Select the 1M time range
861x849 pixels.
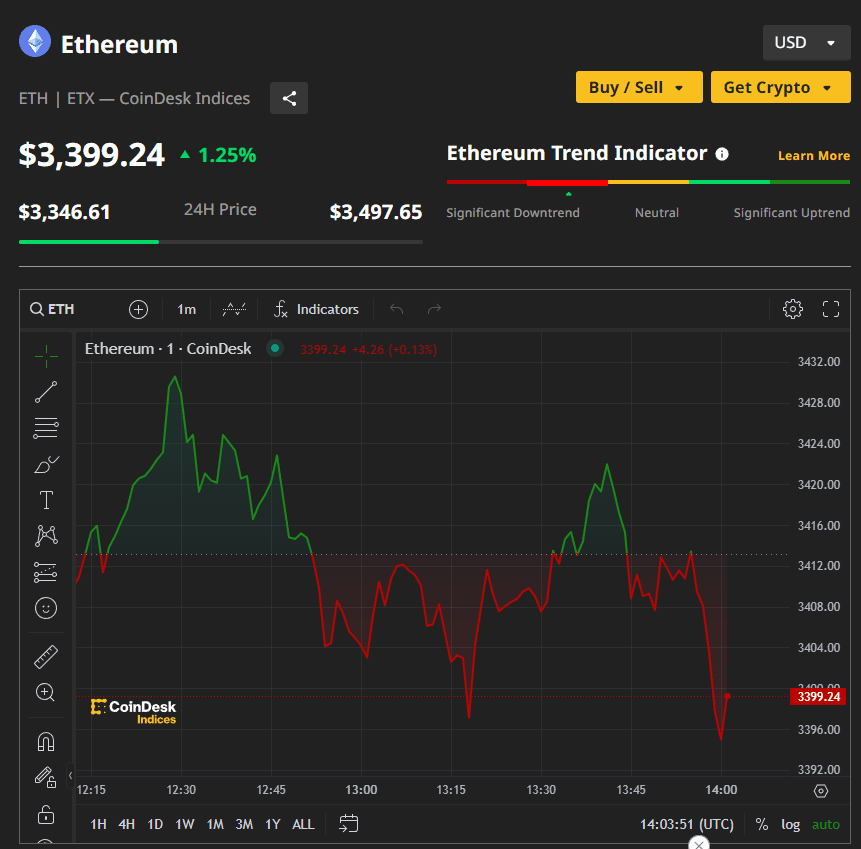point(215,824)
